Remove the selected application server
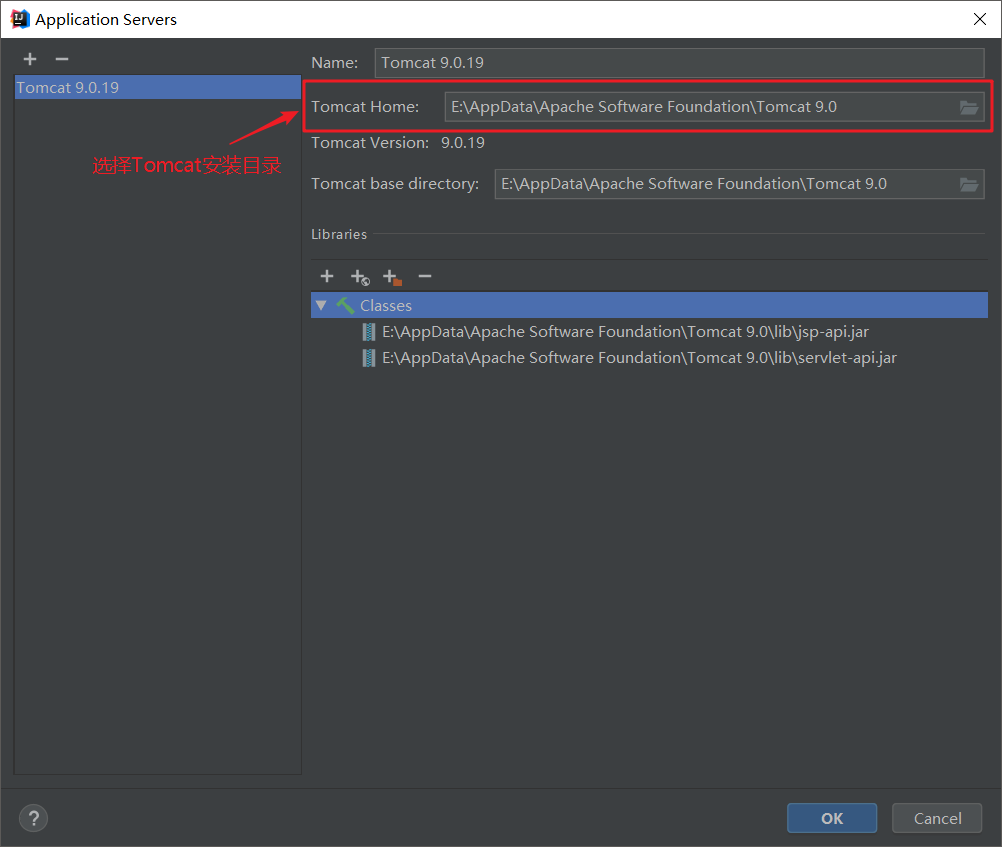 [61, 59]
